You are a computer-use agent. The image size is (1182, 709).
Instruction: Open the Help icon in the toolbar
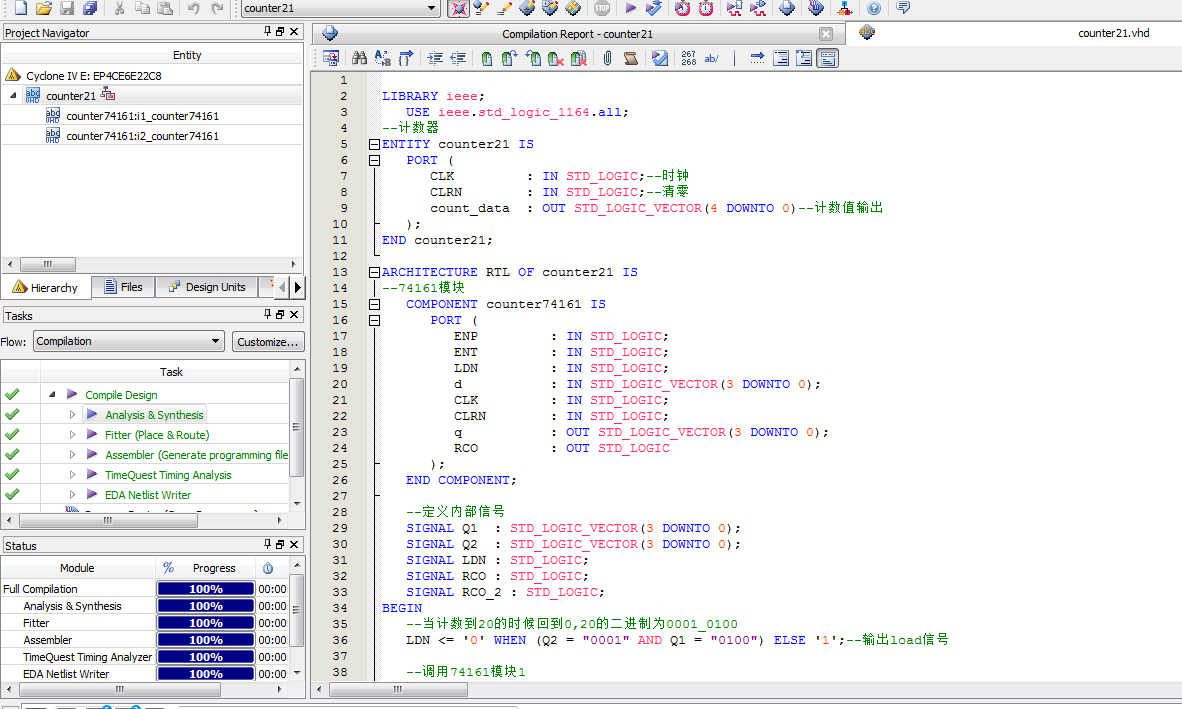pos(874,8)
